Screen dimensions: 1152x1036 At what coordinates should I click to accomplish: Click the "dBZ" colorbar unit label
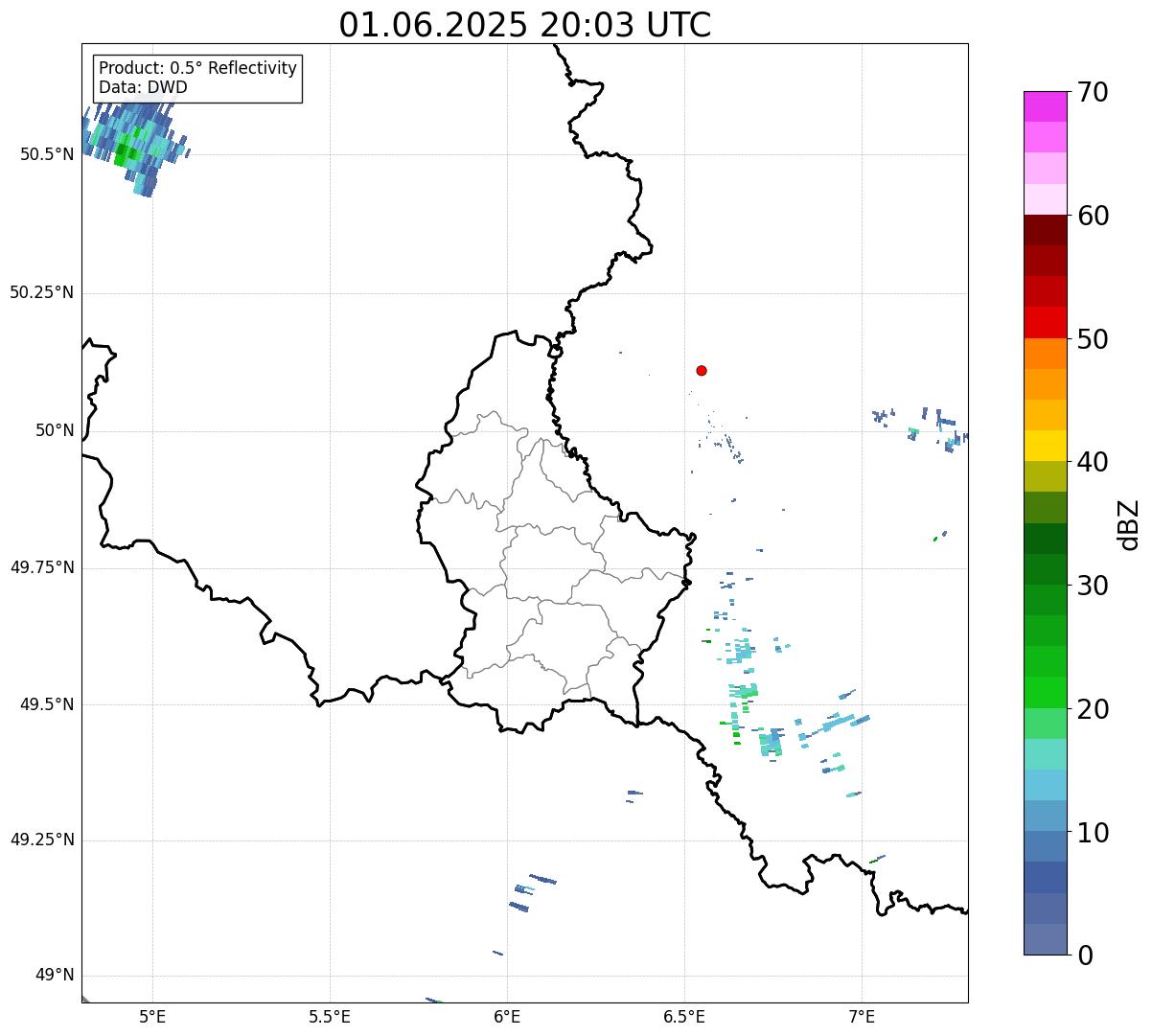[x=1129, y=524]
